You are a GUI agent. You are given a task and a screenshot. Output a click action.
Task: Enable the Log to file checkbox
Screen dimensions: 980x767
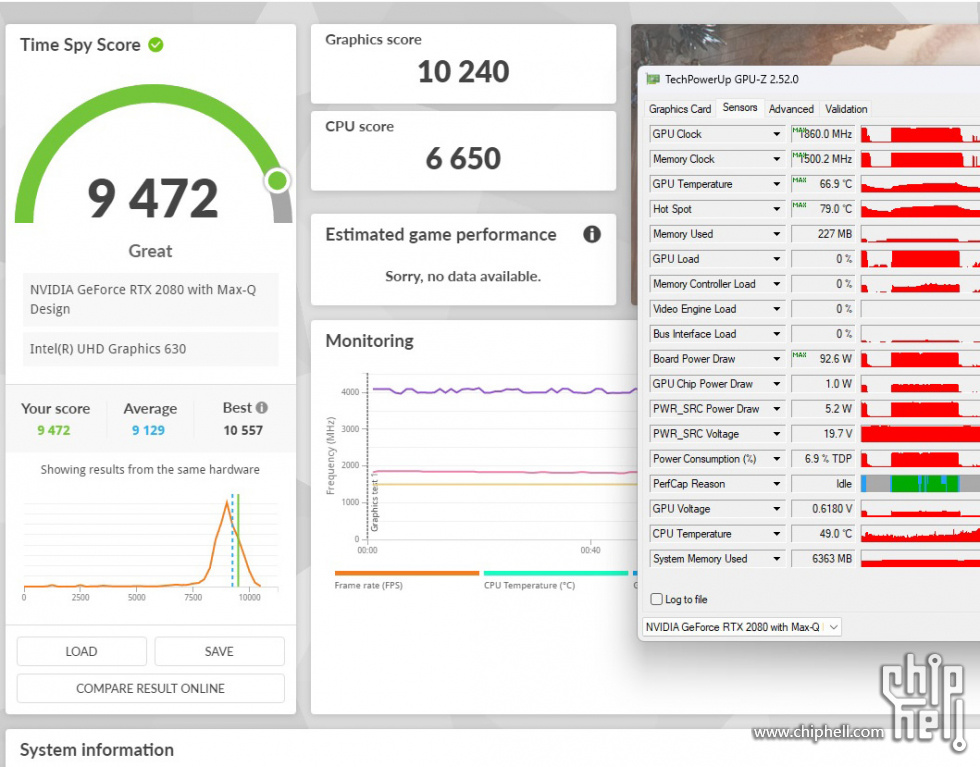click(656, 599)
